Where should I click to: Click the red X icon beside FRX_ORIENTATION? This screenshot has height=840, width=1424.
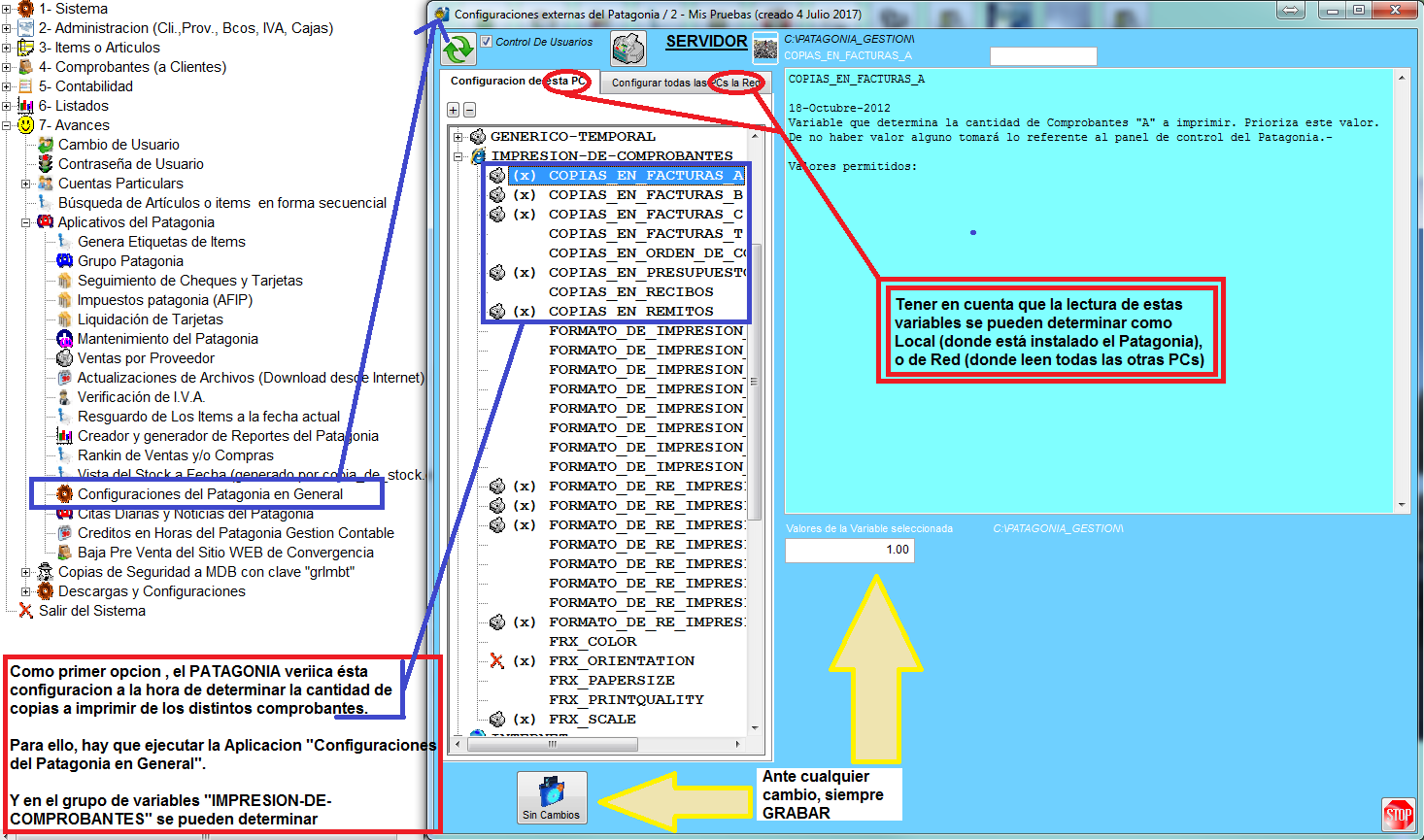point(497,661)
